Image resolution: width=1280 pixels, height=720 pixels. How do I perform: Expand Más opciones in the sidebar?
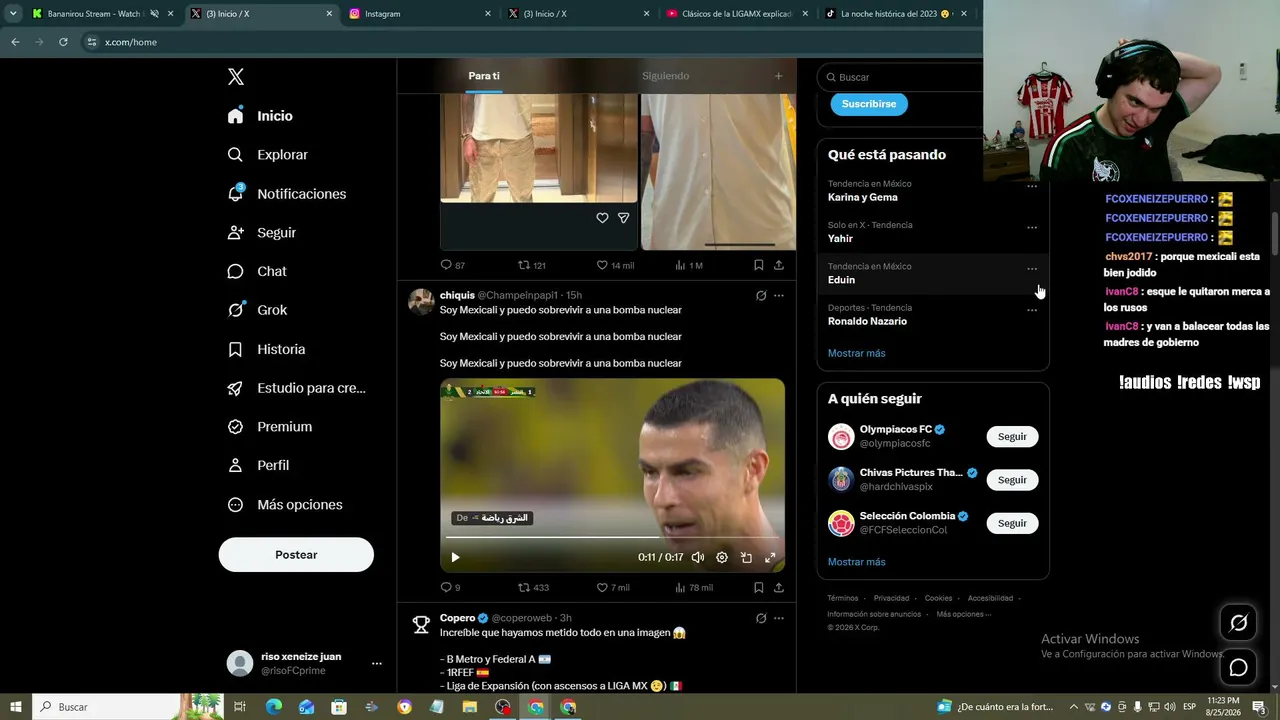click(x=285, y=505)
